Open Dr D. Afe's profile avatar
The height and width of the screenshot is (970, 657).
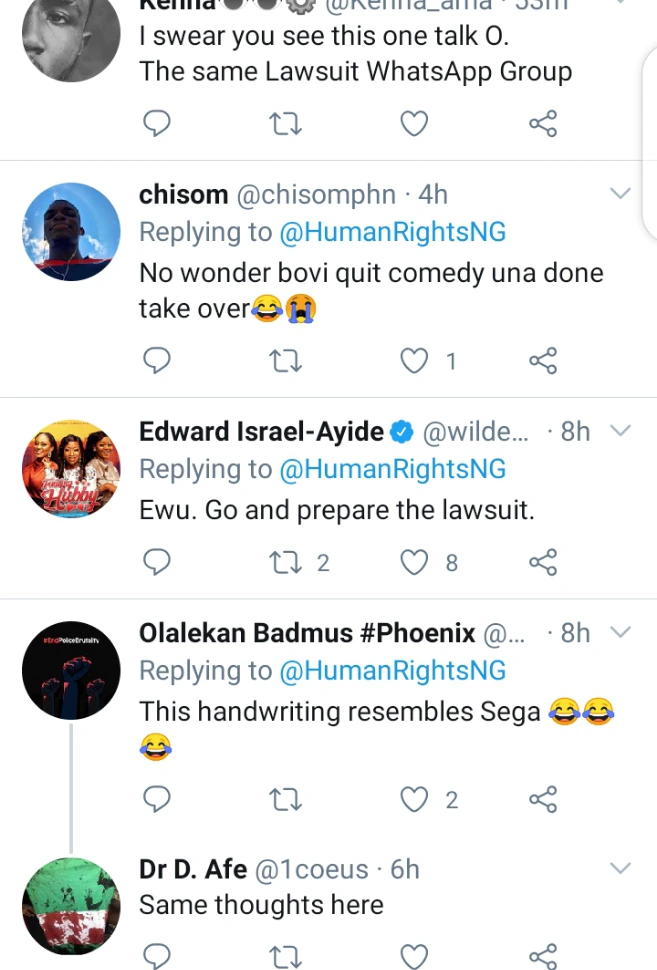point(71,906)
